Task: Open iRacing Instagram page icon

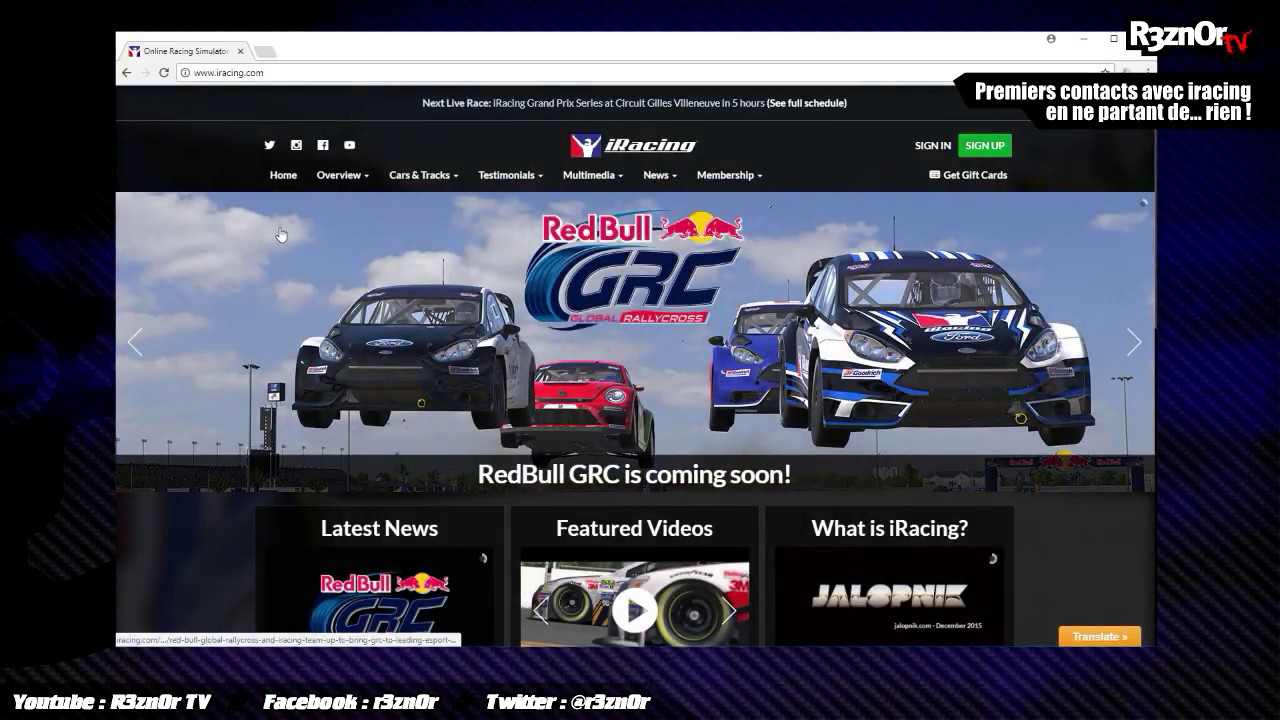Action: (296, 145)
